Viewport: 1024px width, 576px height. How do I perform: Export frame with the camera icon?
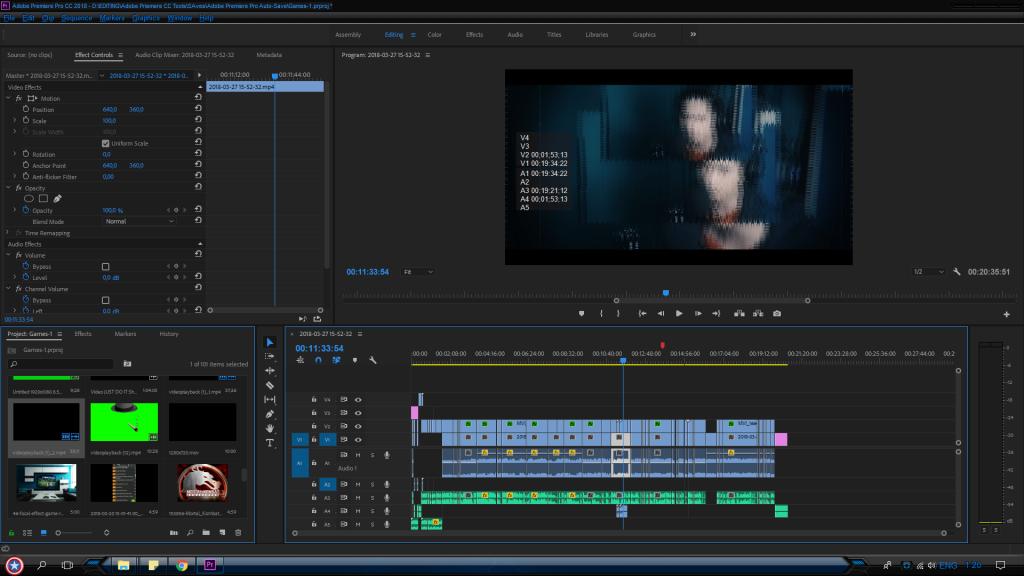point(776,313)
